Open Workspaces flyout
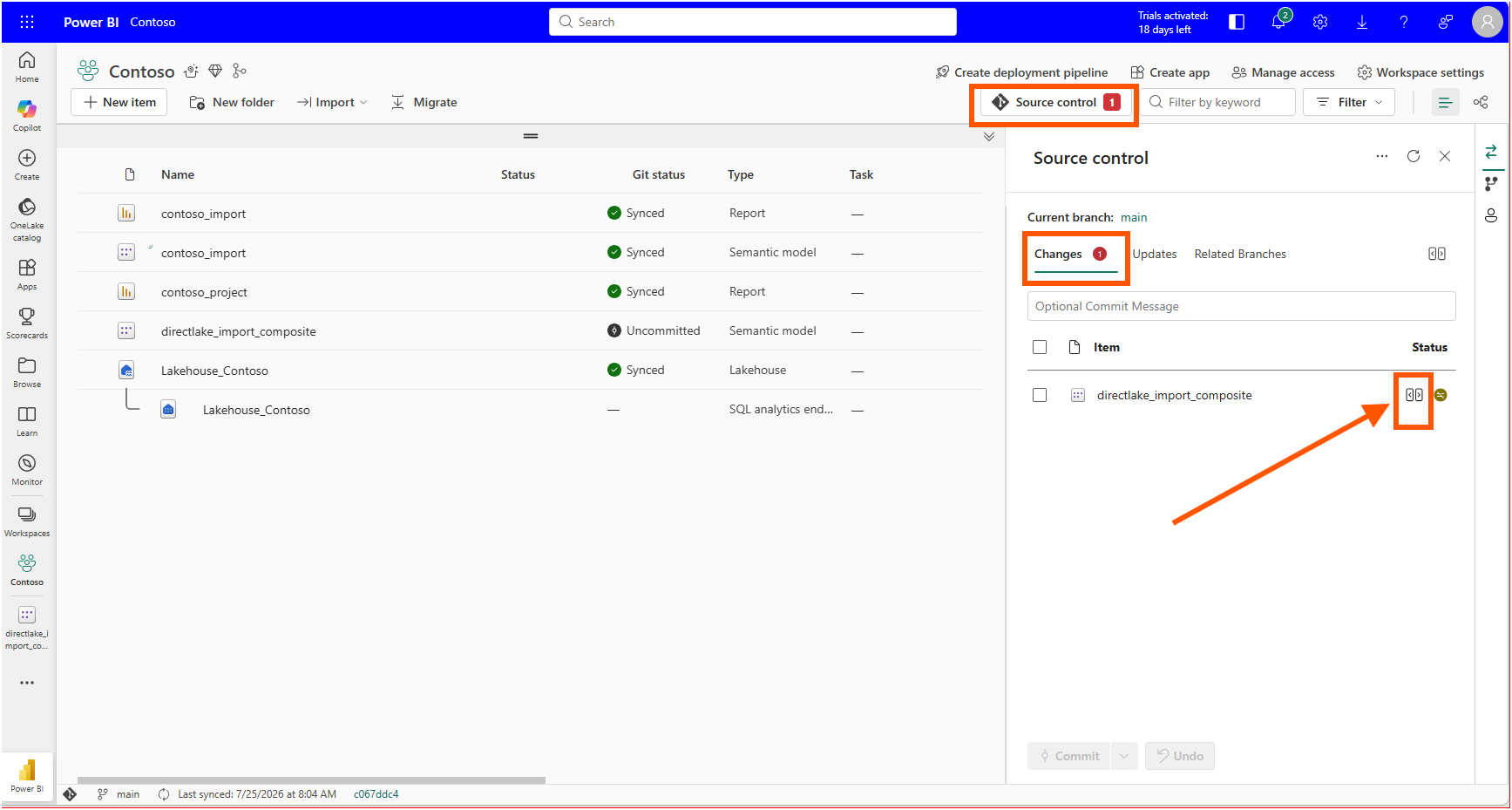 [27, 521]
